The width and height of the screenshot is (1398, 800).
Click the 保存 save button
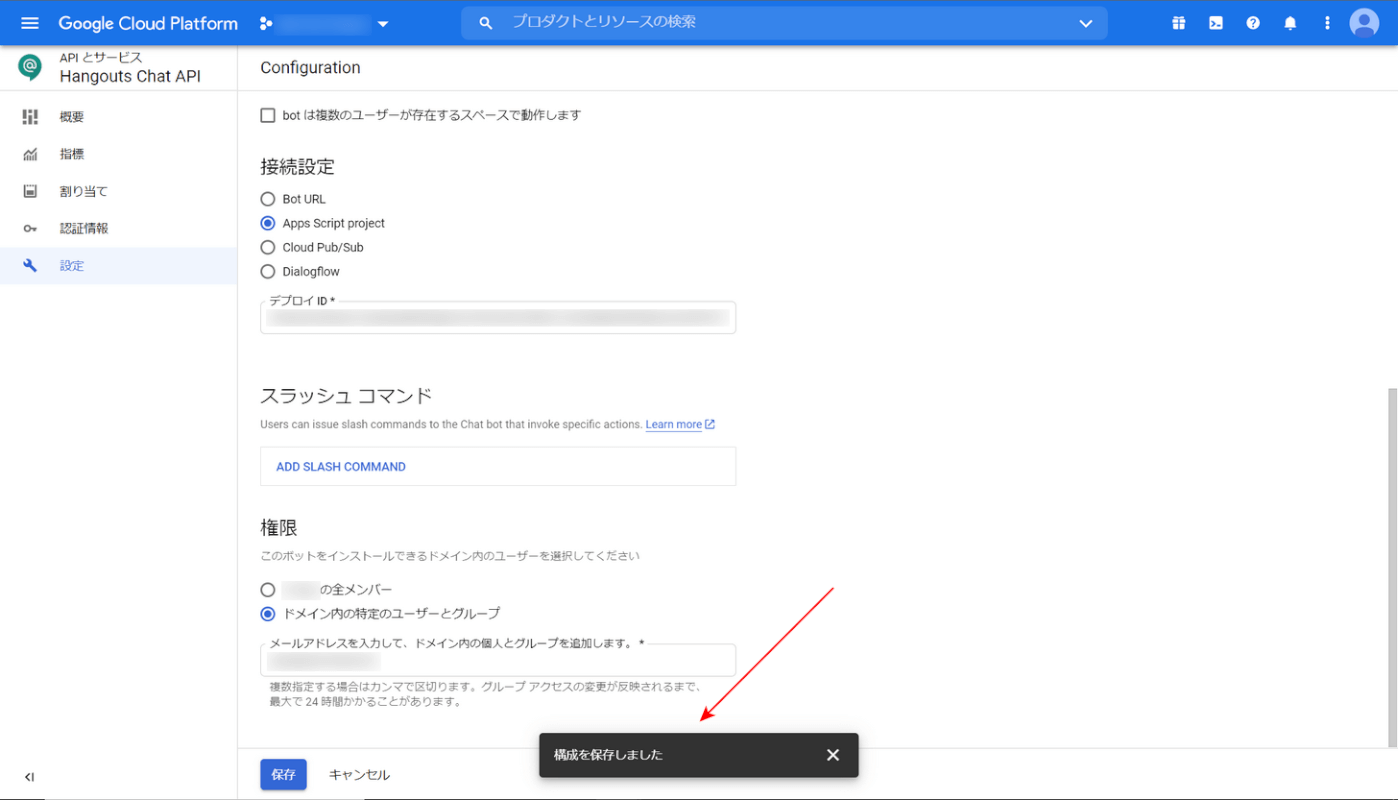point(283,775)
